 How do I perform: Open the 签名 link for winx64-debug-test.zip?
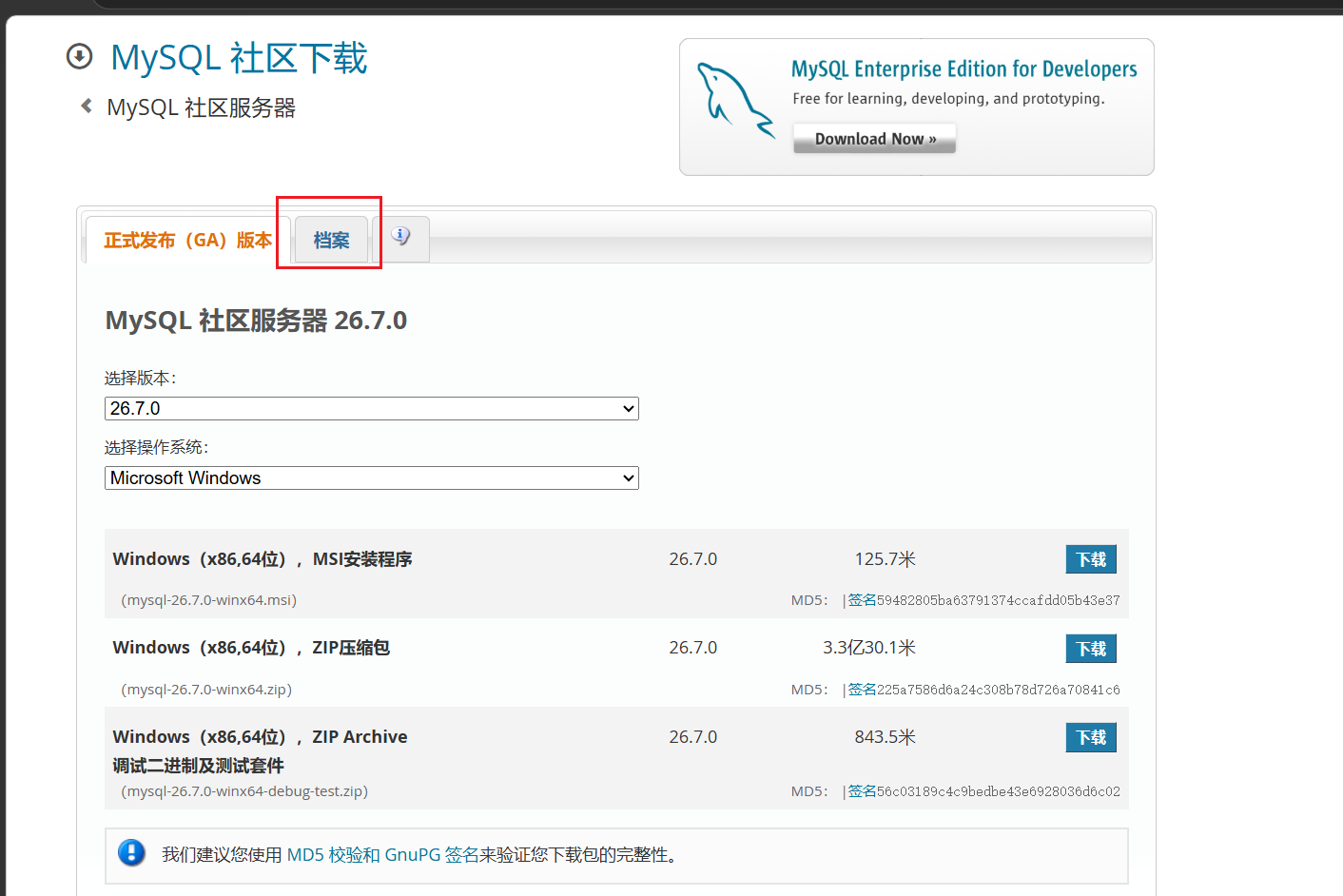pos(862,791)
